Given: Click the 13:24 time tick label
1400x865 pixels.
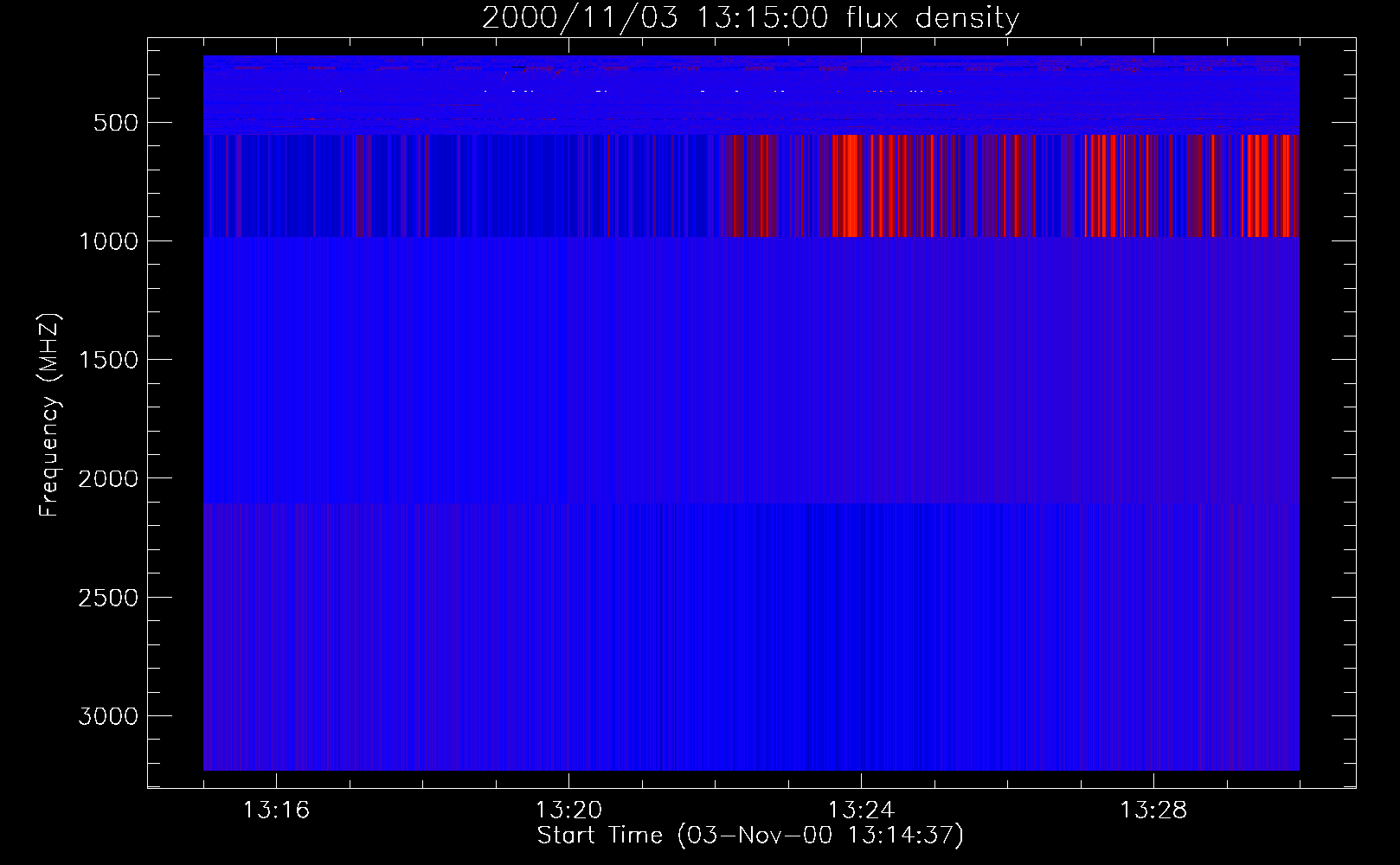Looking at the screenshot, I should (861, 811).
